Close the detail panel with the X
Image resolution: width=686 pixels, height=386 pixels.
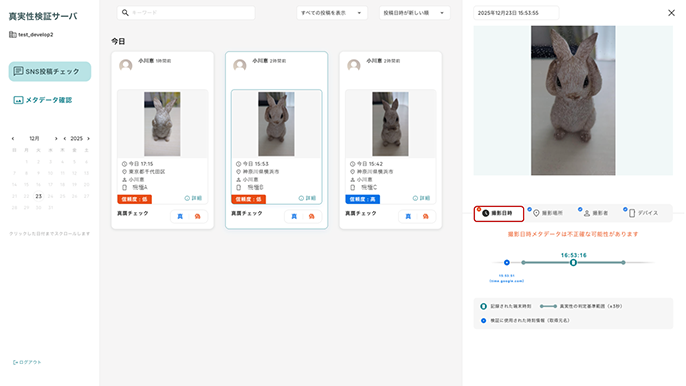click(671, 13)
